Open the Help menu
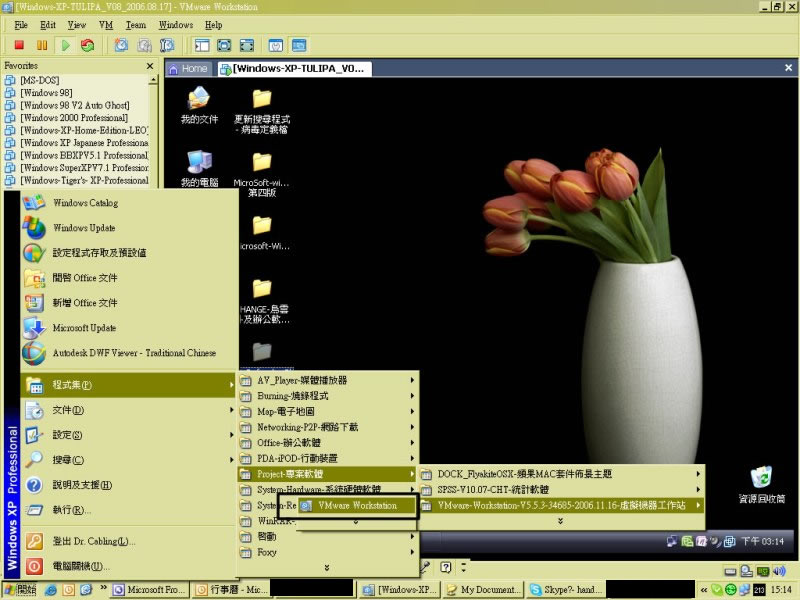 pos(213,24)
